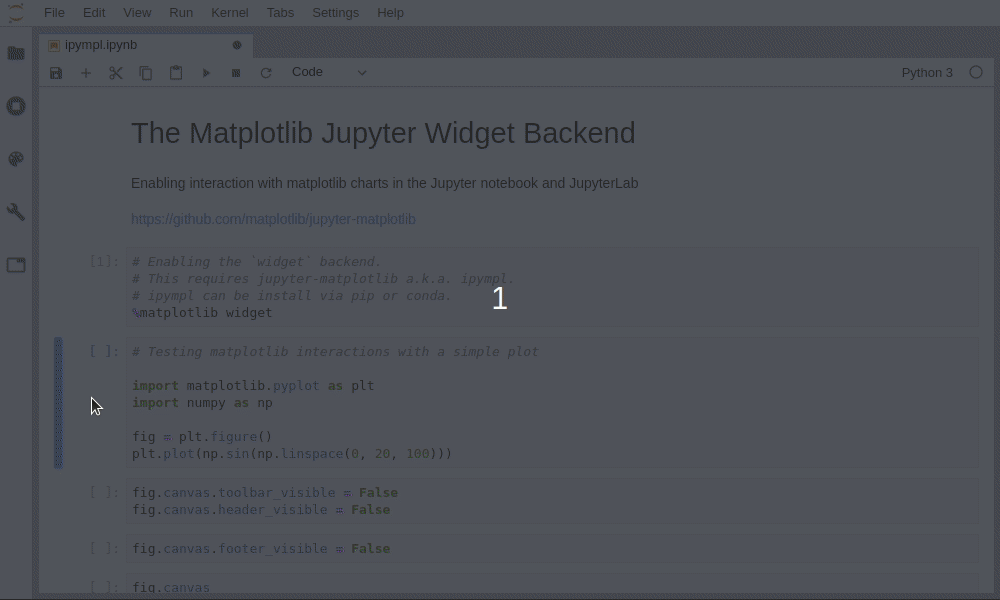Cut the selected cell with scissors icon
This screenshot has height=600, width=1000.
coord(116,72)
